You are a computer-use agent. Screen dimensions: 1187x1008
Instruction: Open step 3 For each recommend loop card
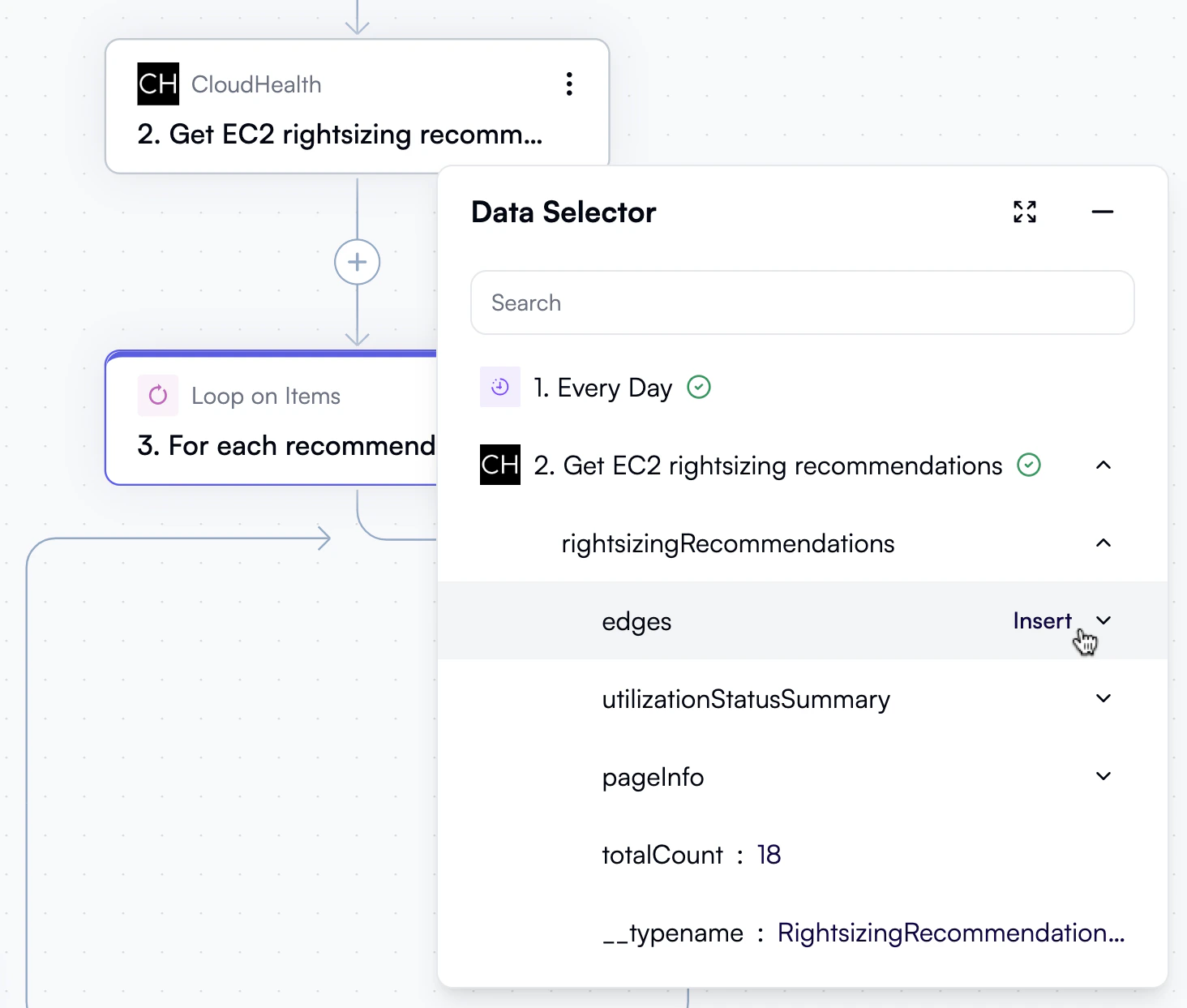[272, 418]
